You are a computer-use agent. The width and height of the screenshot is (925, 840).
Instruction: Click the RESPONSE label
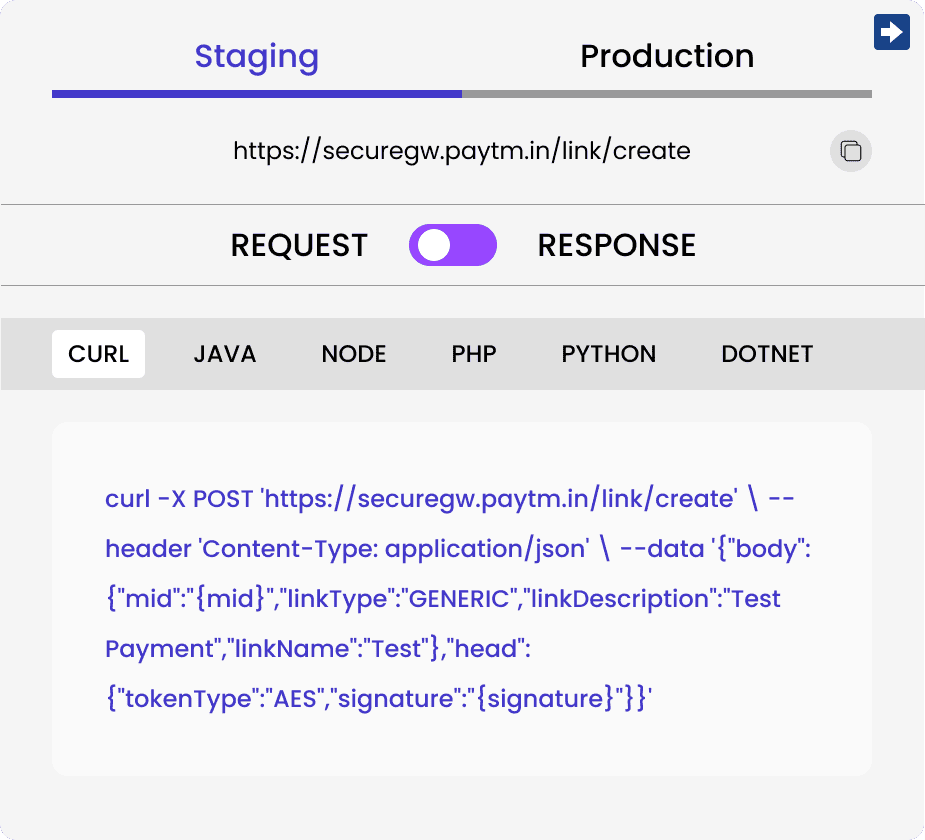(616, 245)
